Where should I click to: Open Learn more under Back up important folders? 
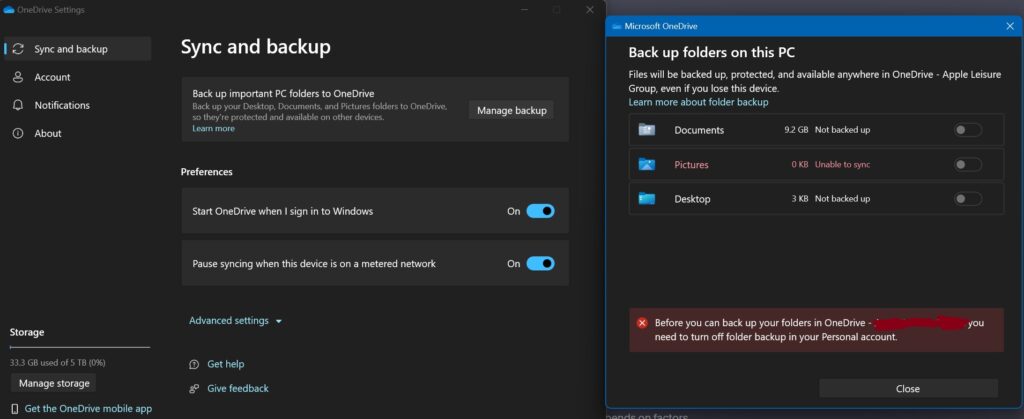coord(213,129)
